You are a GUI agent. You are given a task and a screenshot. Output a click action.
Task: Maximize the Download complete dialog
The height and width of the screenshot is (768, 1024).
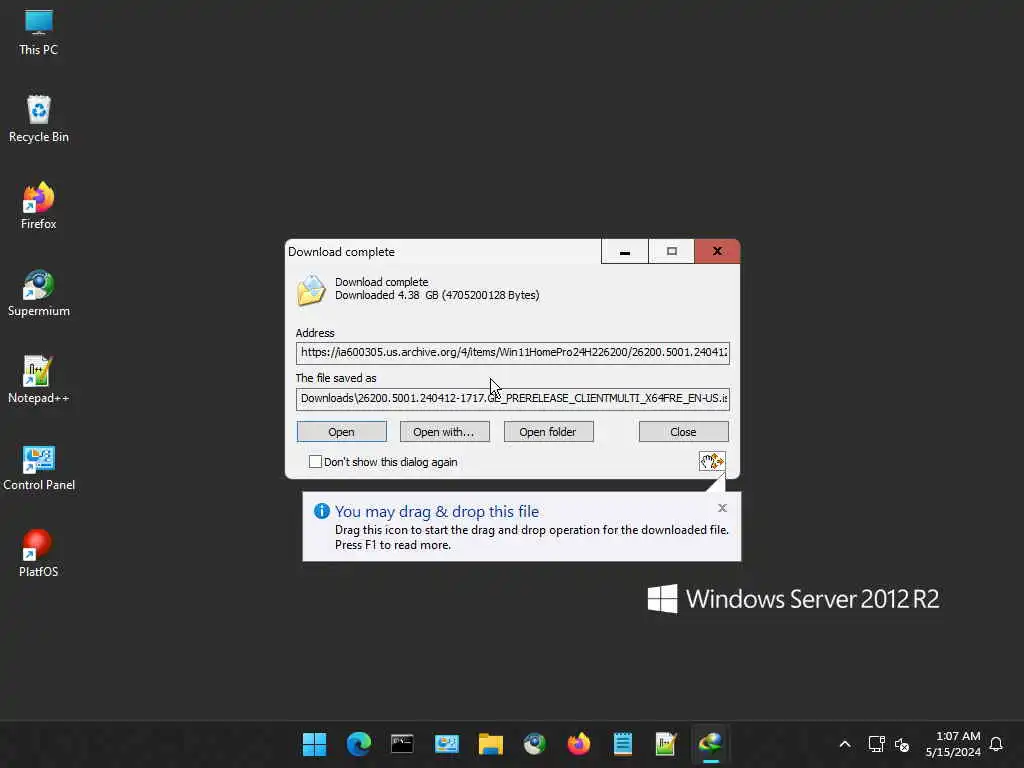pyautogui.click(x=671, y=251)
